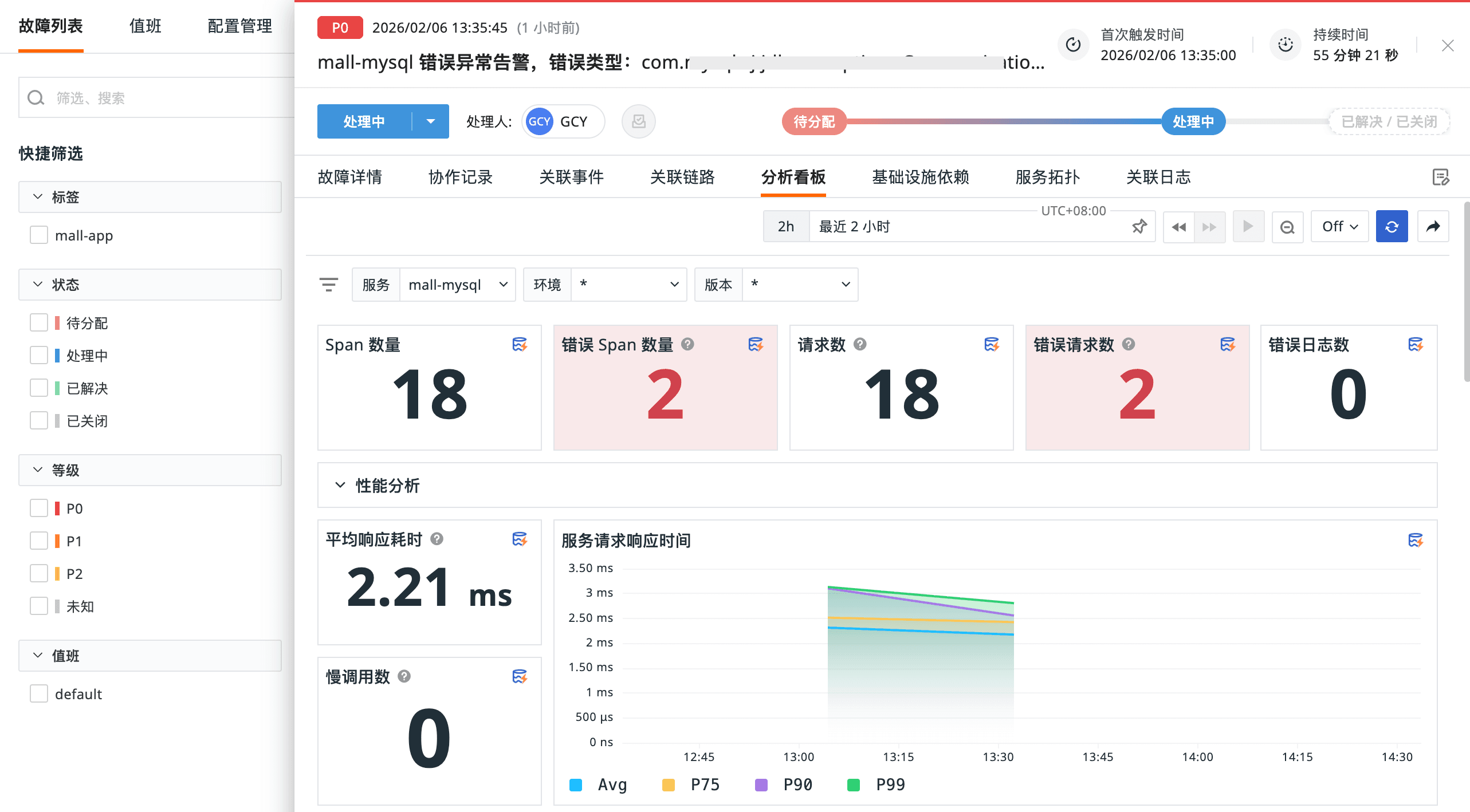Enable the P0 level checkbox
The image size is (1470, 812).
tap(39, 509)
